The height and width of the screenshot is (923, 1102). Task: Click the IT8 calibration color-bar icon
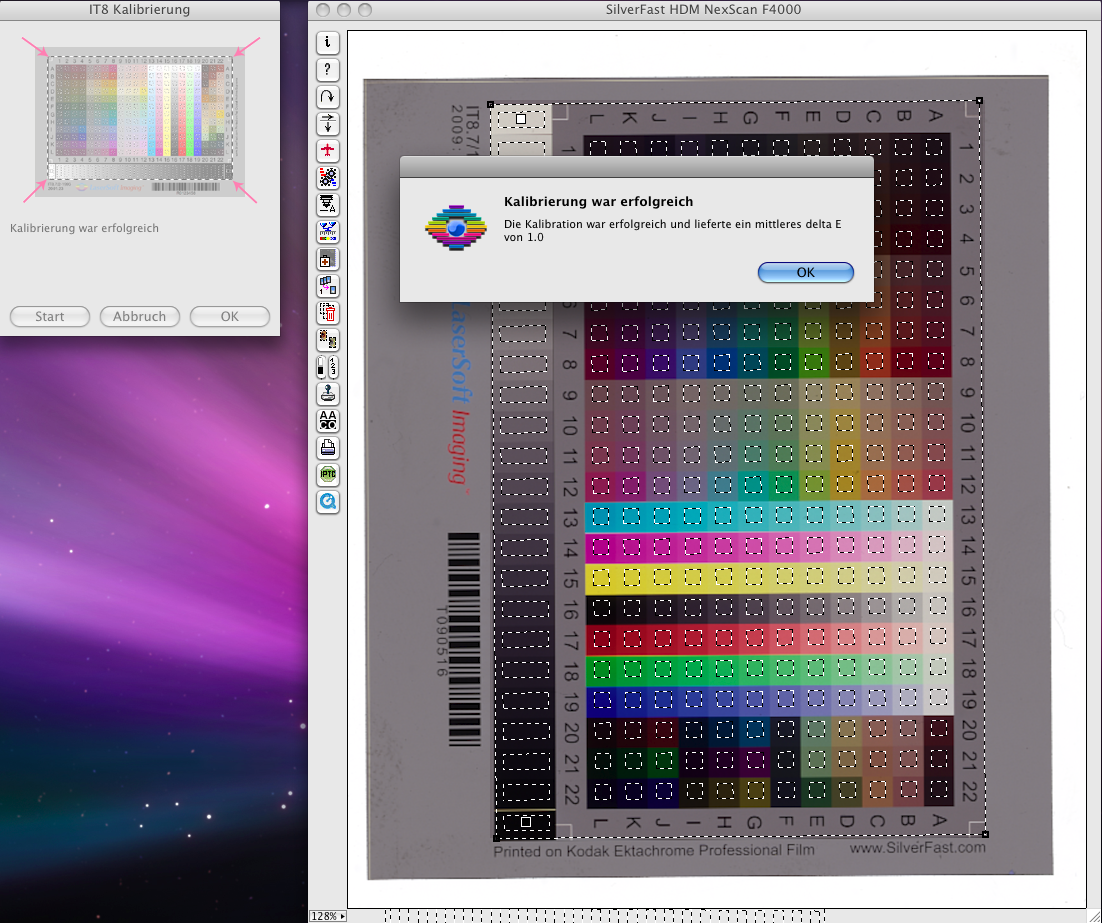[x=328, y=232]
